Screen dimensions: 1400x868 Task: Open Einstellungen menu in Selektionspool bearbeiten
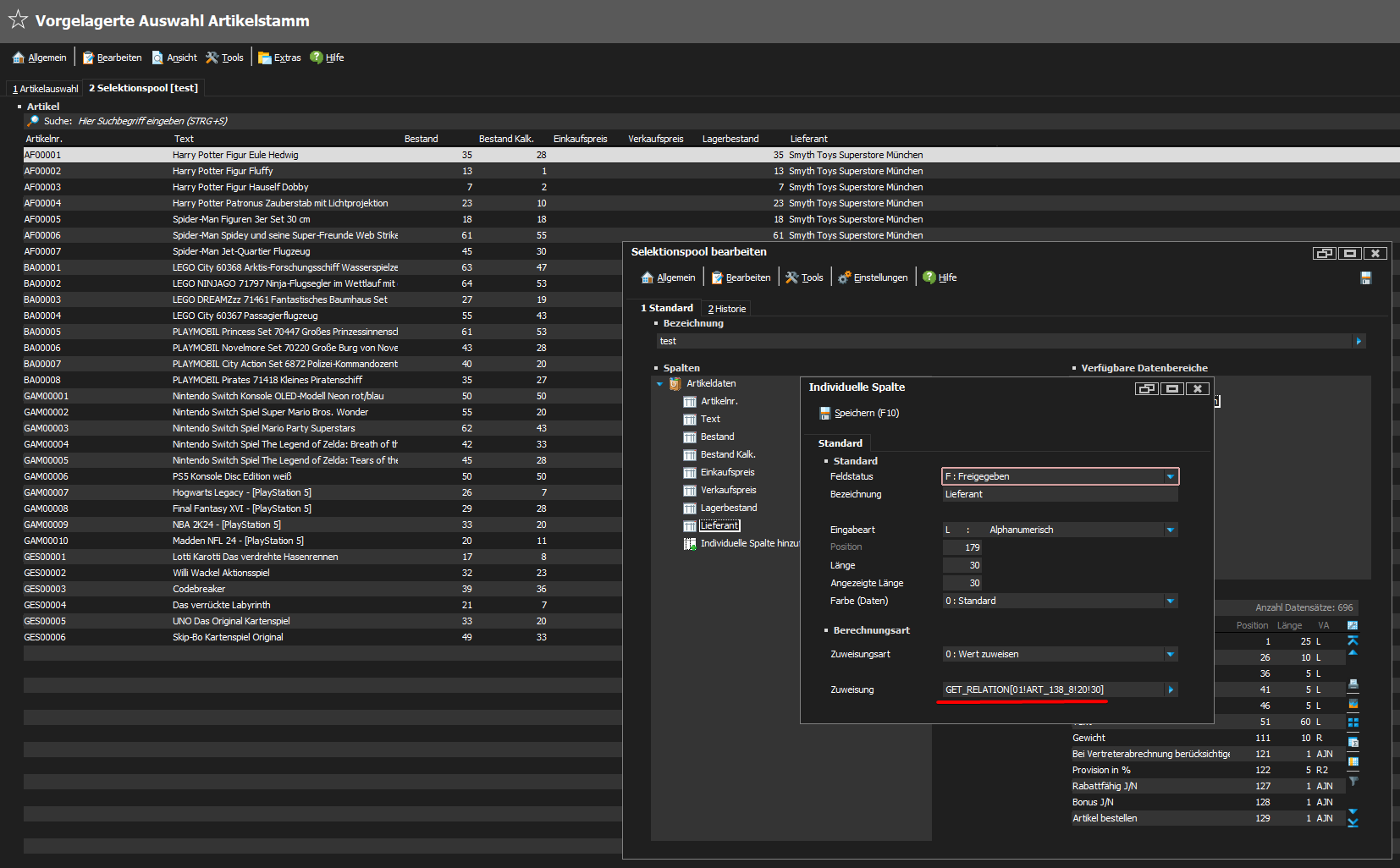tap(873, 277)
